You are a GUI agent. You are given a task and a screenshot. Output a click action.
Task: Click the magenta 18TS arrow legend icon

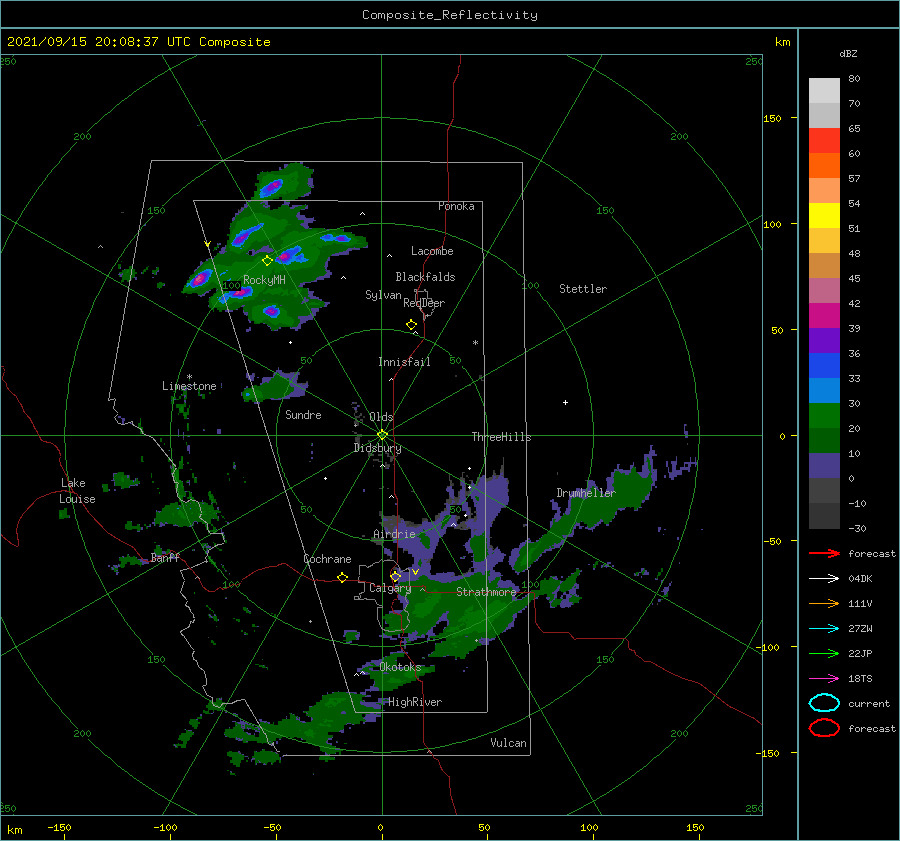point(824,679)
